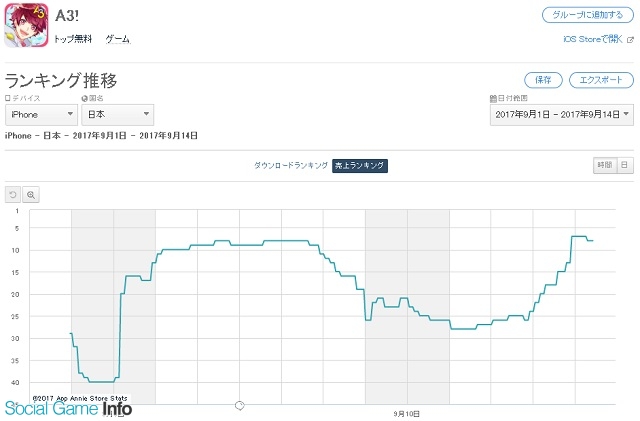Screen dimensions: 640x421
Task: Toggle chart granularity to 時間
Action: click(x=604, y=165)
